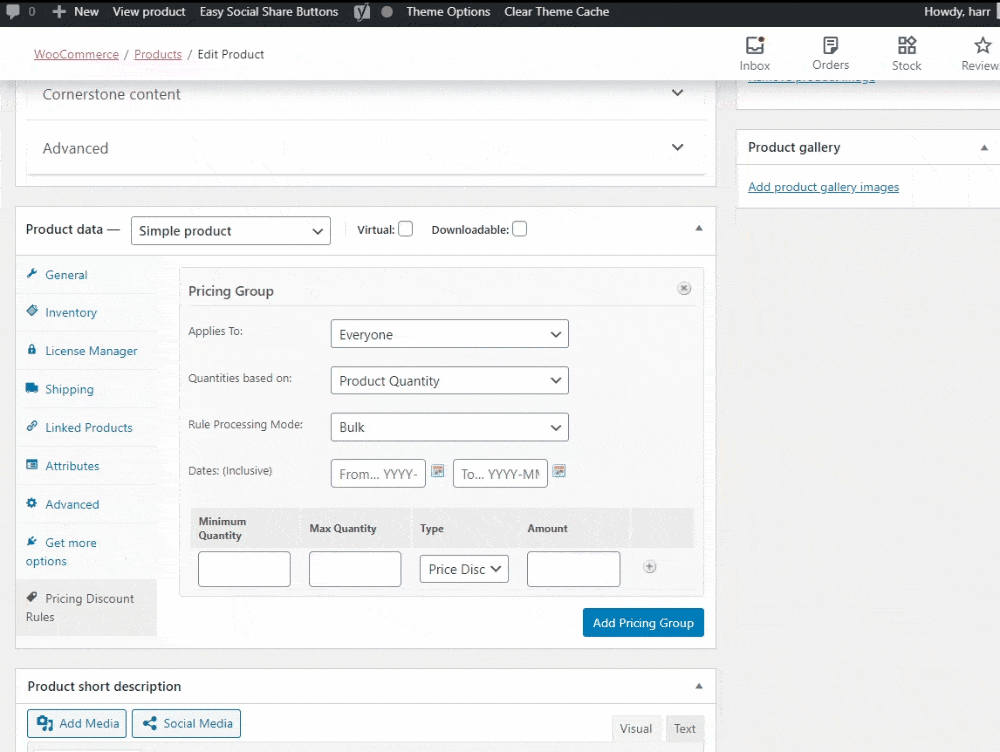Open the To date calendar picker icon
This screenshot has height=752, width=1000.
click(559, 471)
